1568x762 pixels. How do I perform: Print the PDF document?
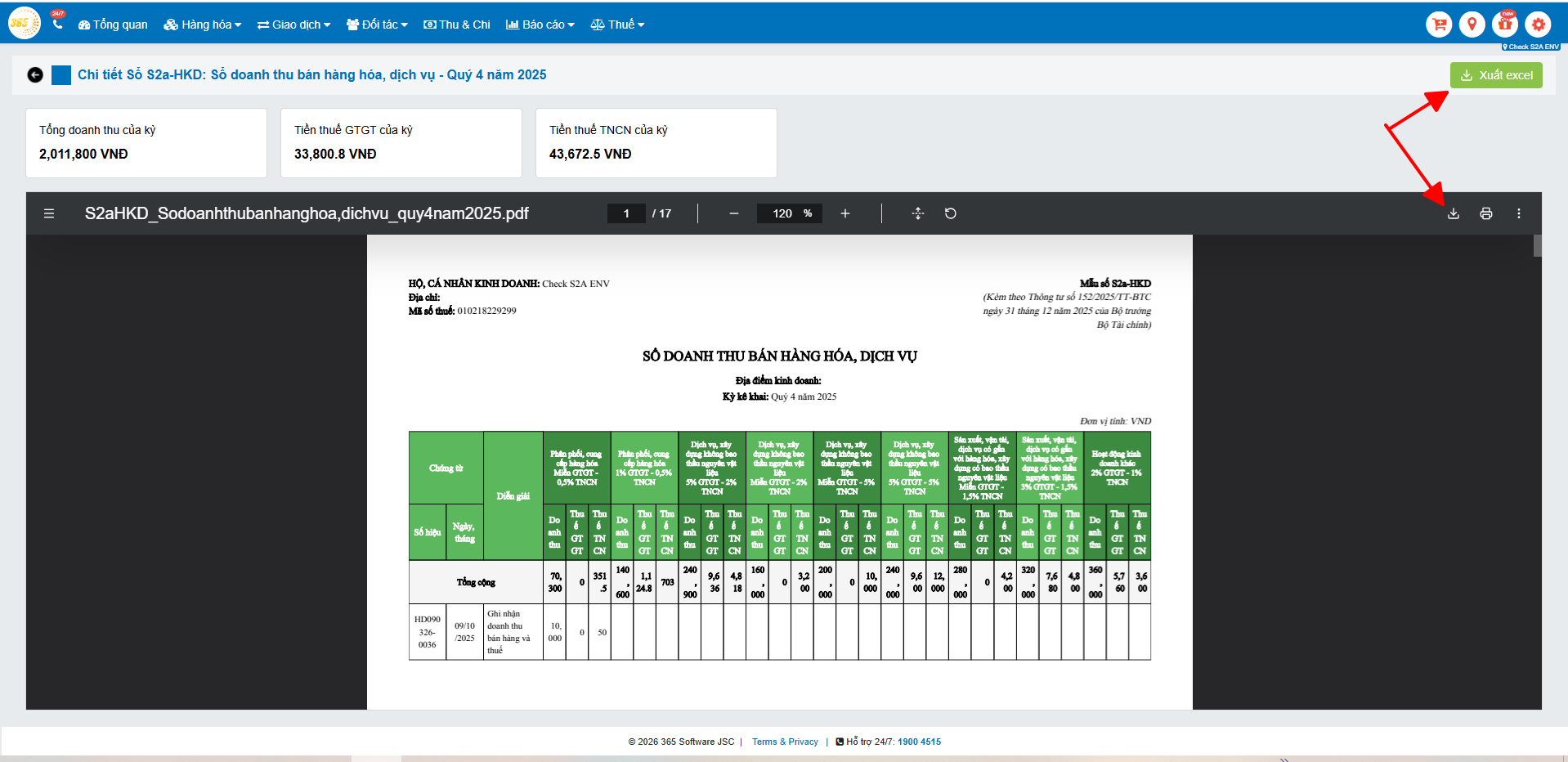(1485, 213)
